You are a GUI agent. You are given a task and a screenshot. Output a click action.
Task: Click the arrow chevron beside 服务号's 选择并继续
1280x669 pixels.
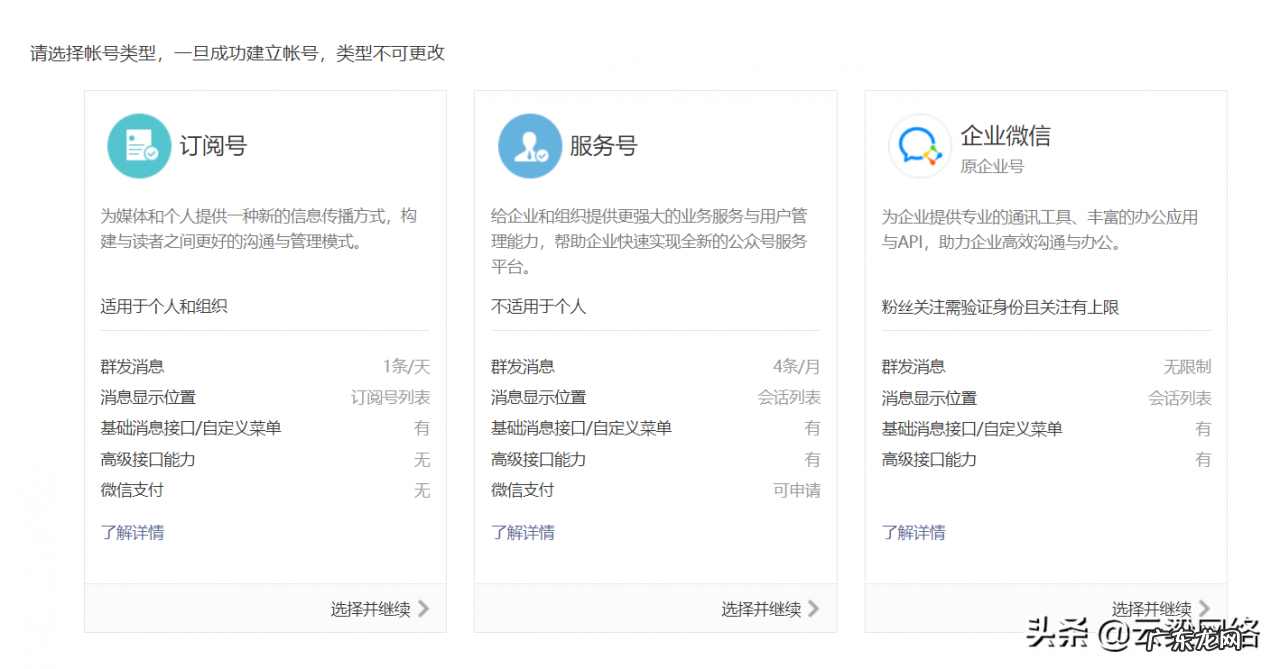point(815,608)
